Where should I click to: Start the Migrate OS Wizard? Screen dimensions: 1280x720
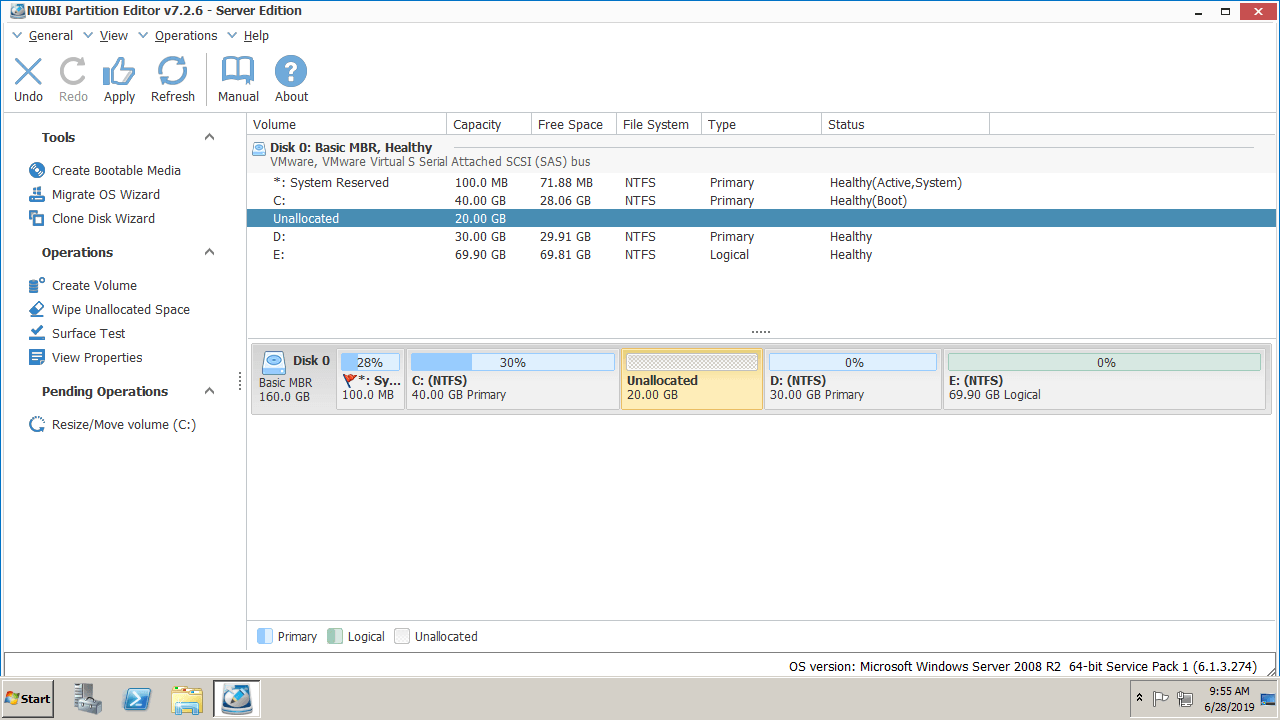pyautogui.click(x=105, y=195)
